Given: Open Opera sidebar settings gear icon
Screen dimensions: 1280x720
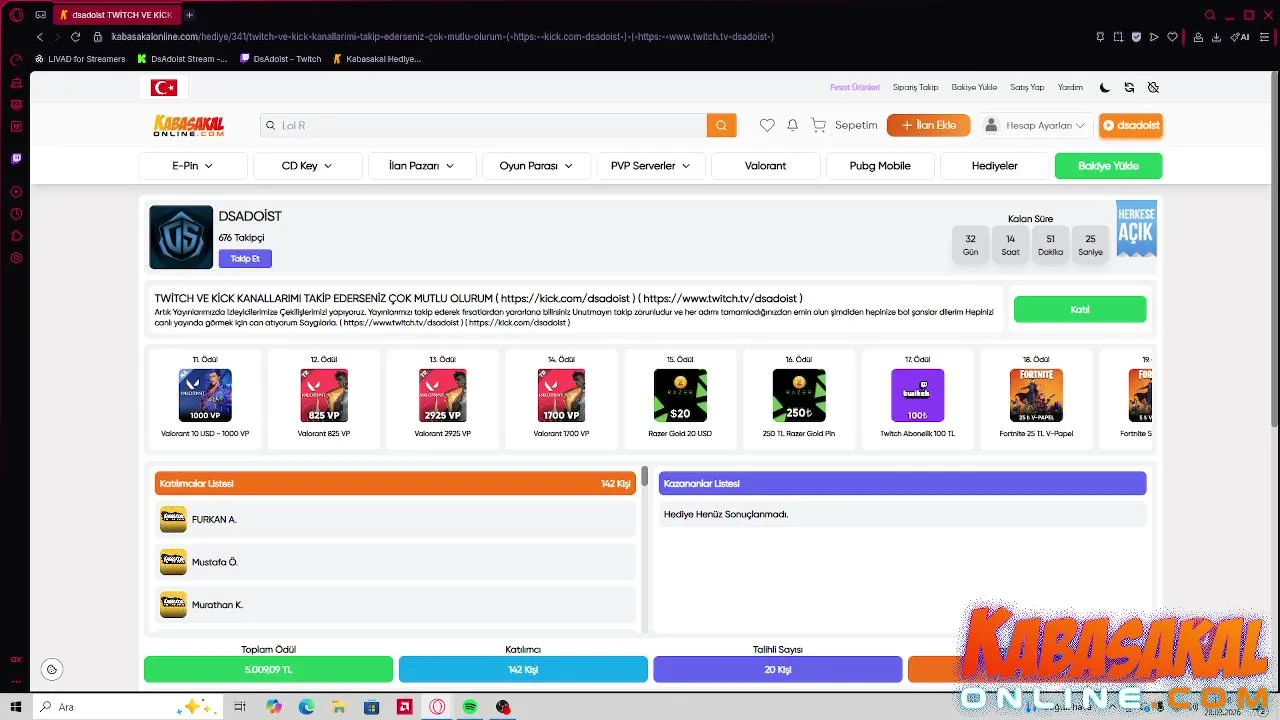Looking at the screenshot, I should pos(16,258).
